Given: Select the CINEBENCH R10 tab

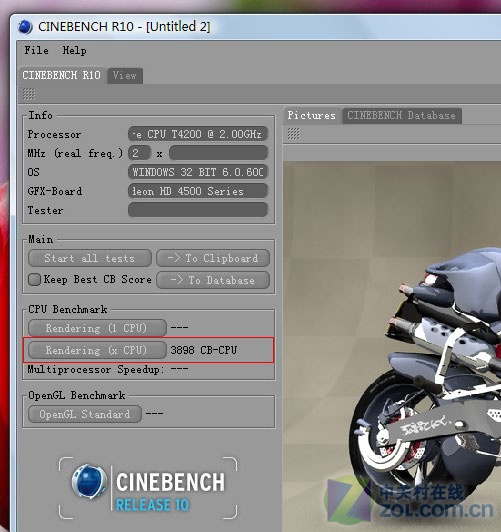Looking at the screenshot, I should [62, 75].
